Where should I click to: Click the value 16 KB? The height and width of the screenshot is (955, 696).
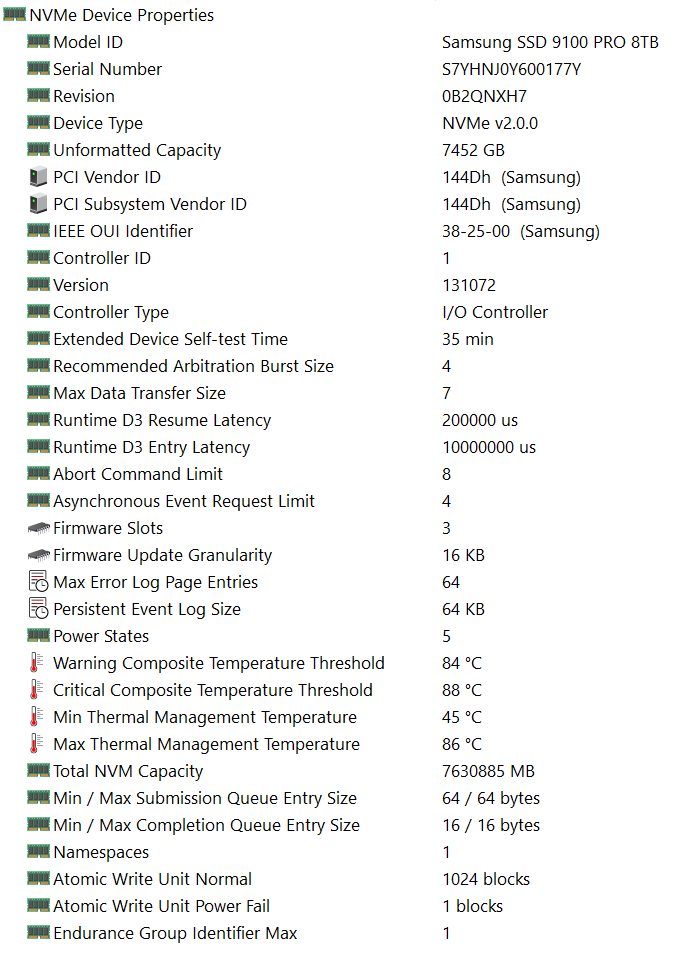pos(463,555)
